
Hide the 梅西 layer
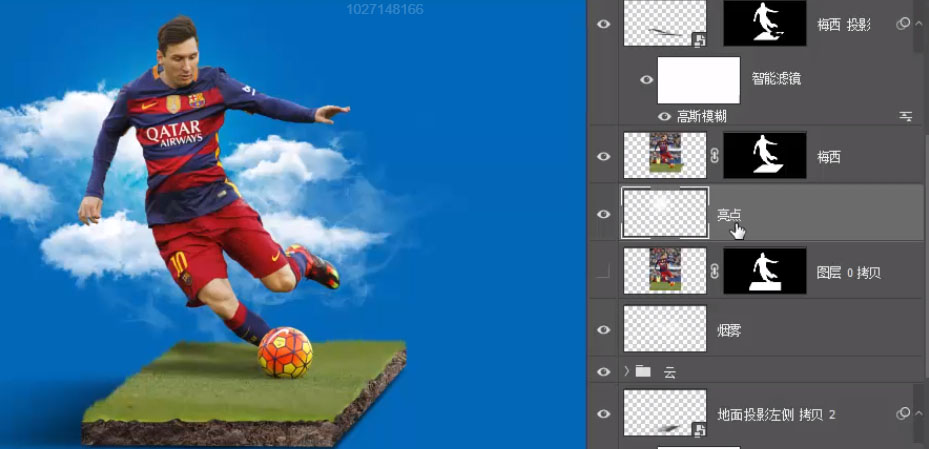[x=603, y=156]
